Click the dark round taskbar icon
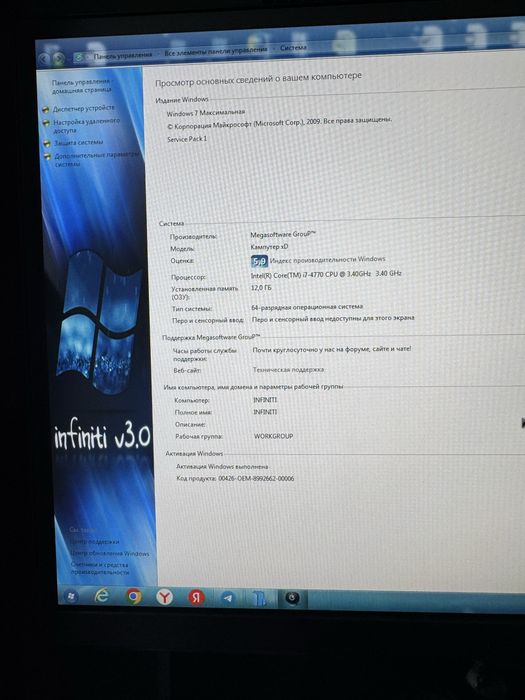 coord(292,599)
